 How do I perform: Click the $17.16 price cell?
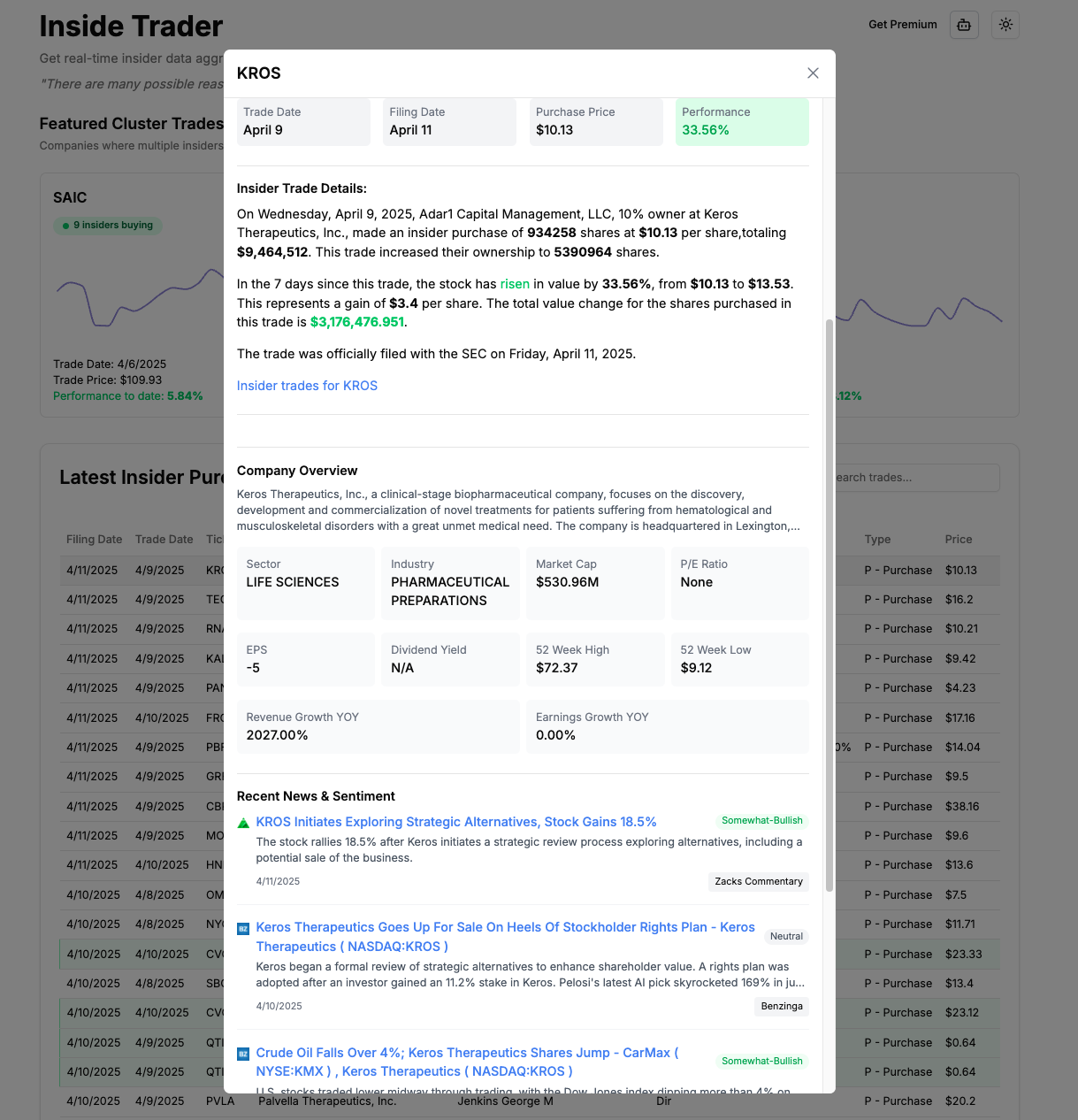coord(959,718)
